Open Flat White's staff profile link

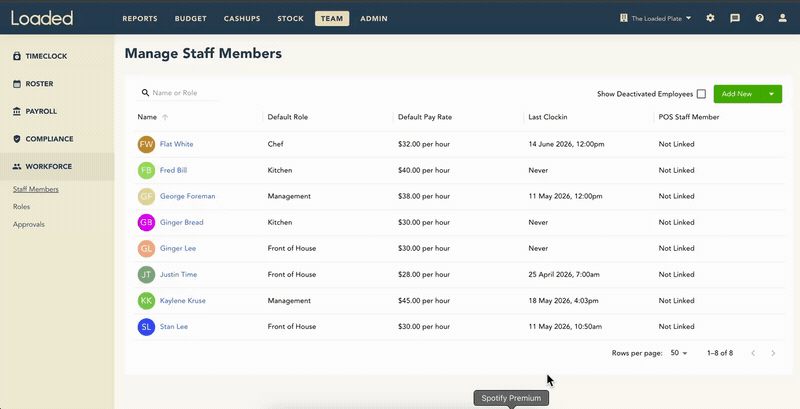click(177, 144)
